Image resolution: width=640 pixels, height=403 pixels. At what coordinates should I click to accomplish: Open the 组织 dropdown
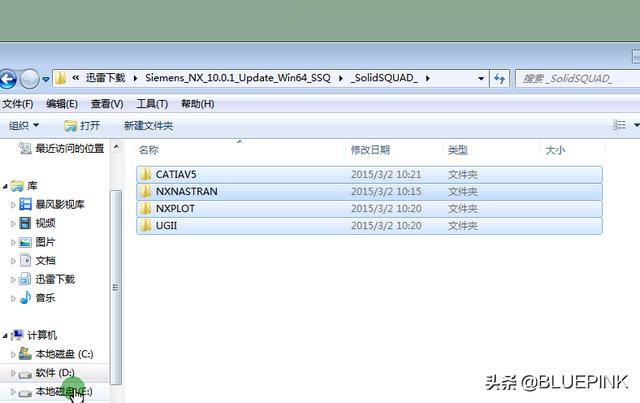[24, 125]
